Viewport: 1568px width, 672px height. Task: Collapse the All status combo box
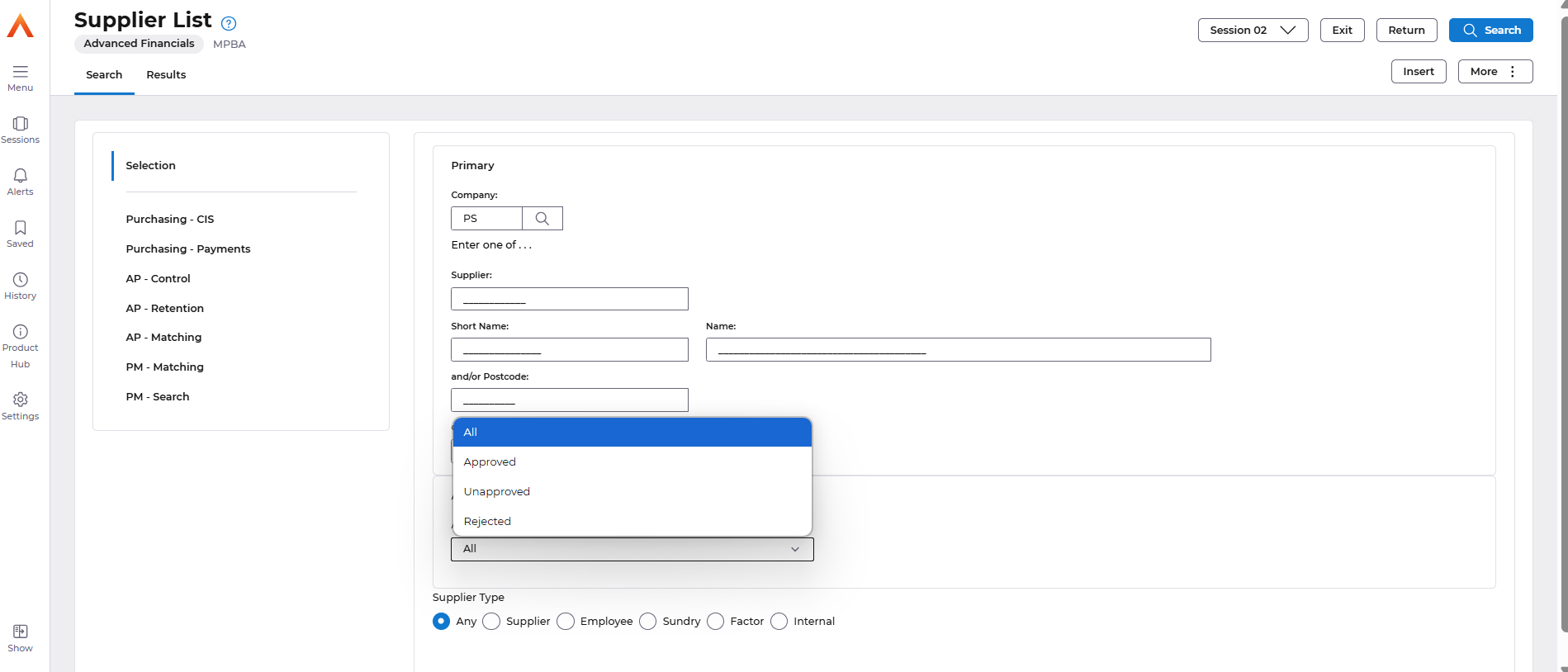[x=632, y=549]
